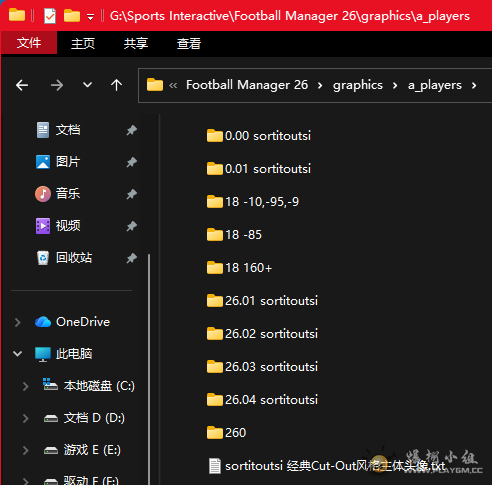Go back with the left arrow button

coord(22,85)
